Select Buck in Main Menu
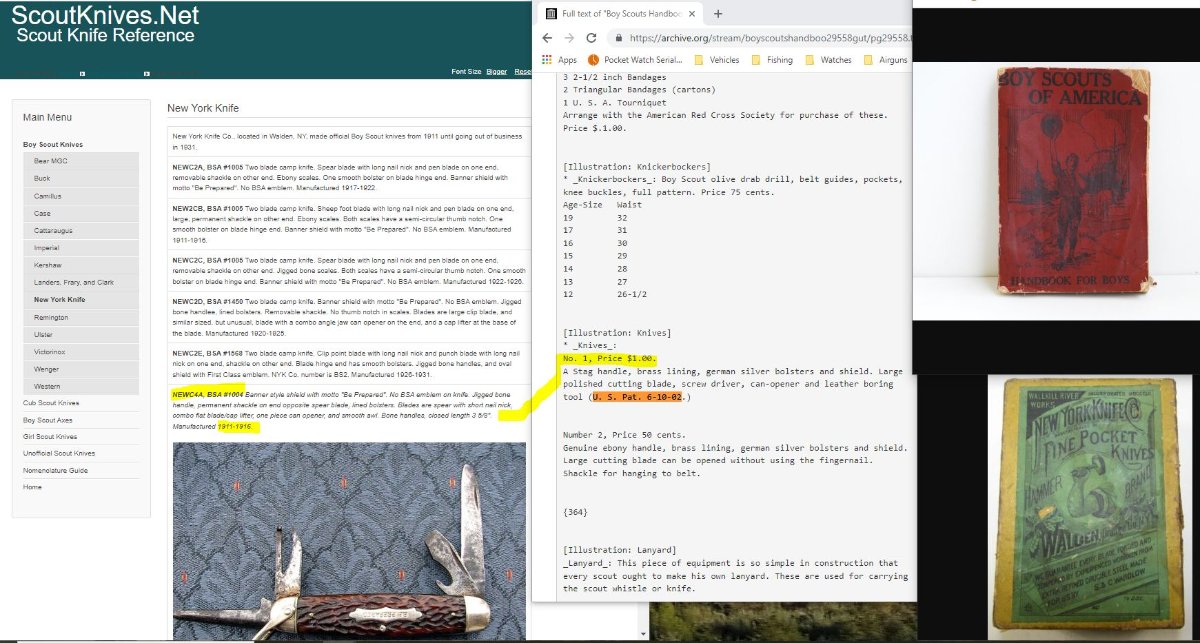The height and width of the screenshot is (643, 1200). [80, 178]
